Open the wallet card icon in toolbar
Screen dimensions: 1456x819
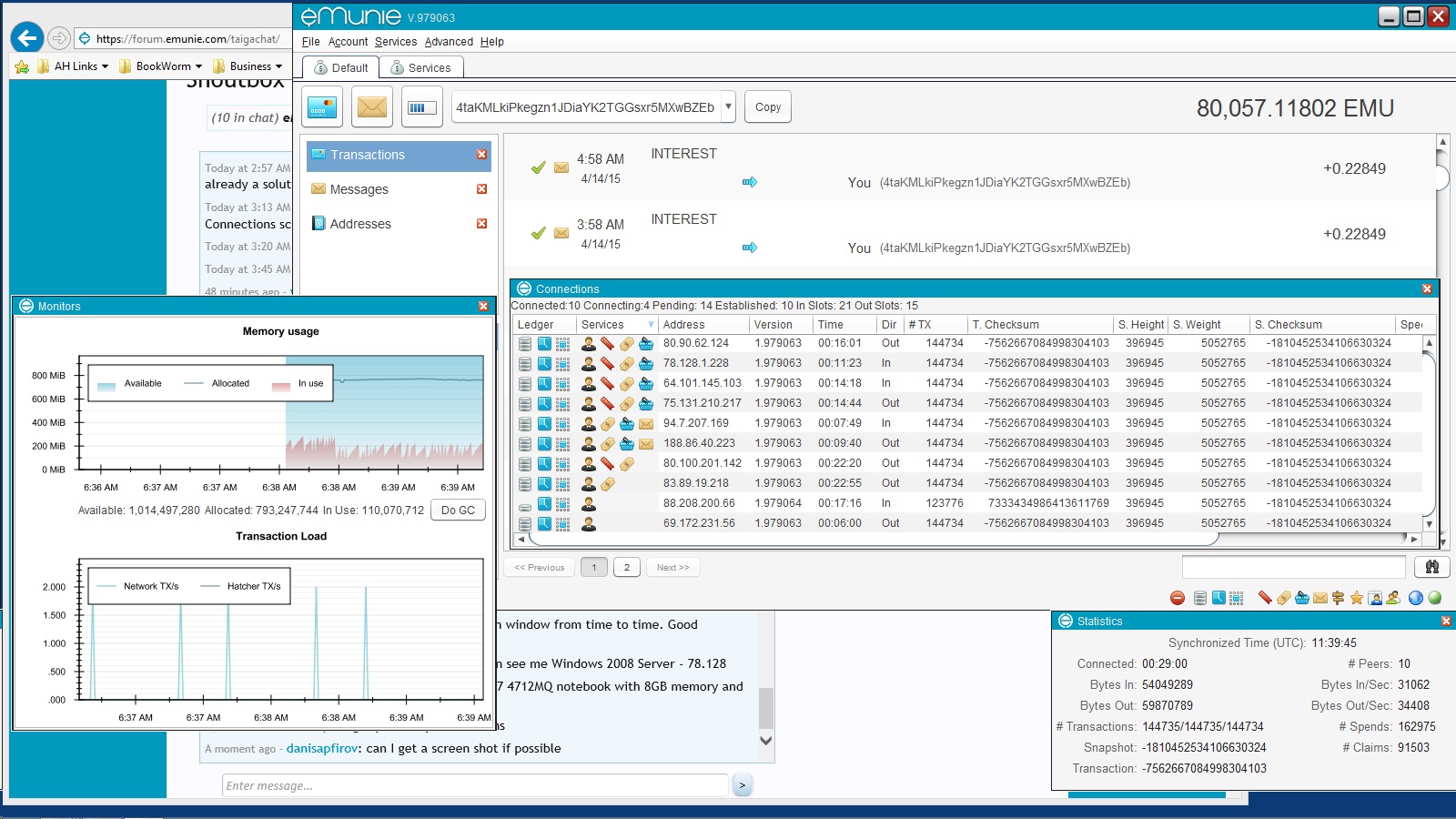tap(323, 107)
